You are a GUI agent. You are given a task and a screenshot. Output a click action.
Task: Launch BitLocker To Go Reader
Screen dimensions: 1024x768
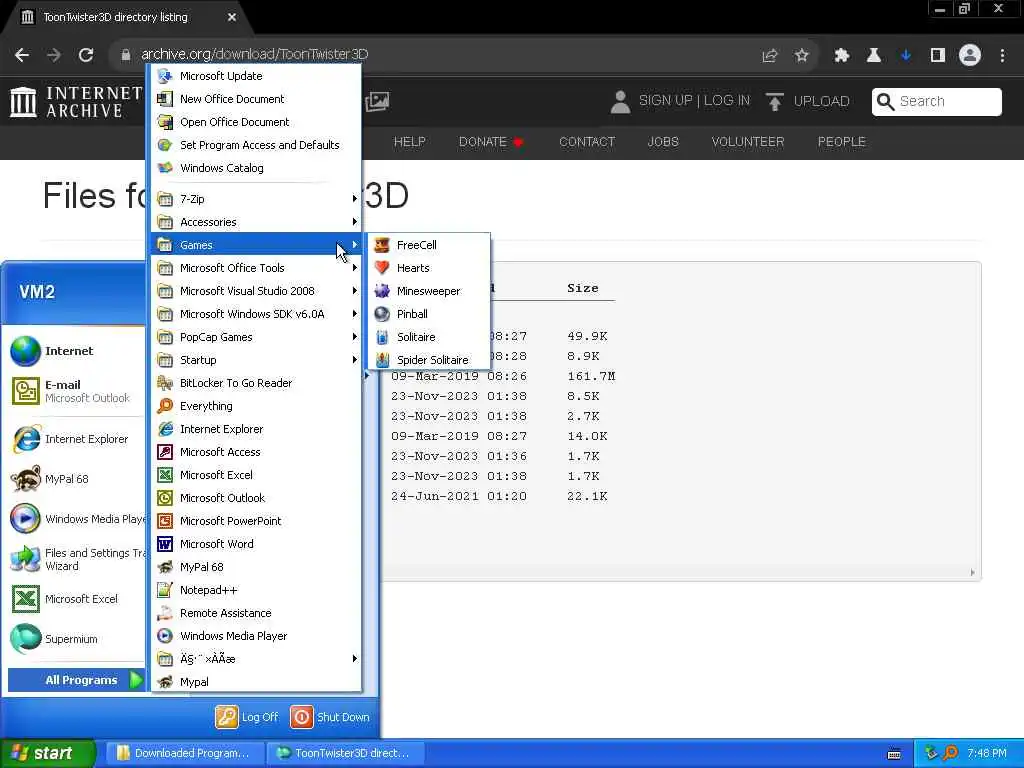pyautogui.click(x=256, y=383)
